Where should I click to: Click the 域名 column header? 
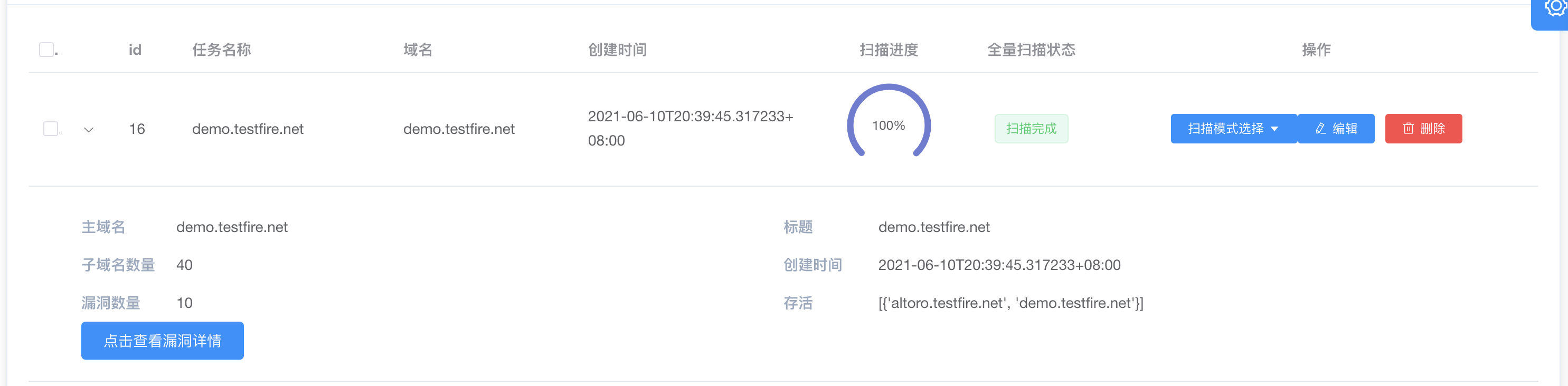tap(418, 50)
